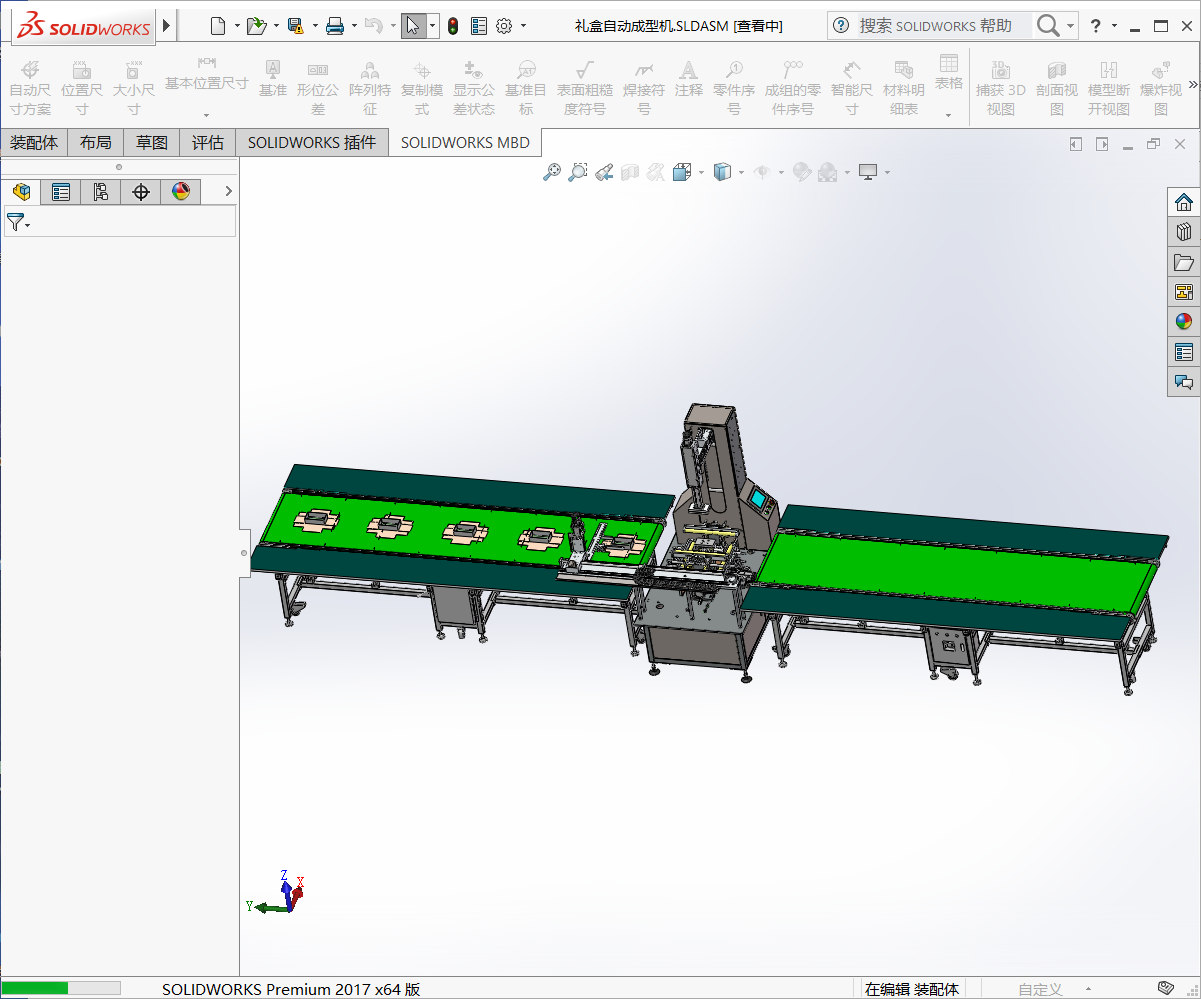Click the Display Style icon
This screenshot has width=1201, height=999.
722,173
